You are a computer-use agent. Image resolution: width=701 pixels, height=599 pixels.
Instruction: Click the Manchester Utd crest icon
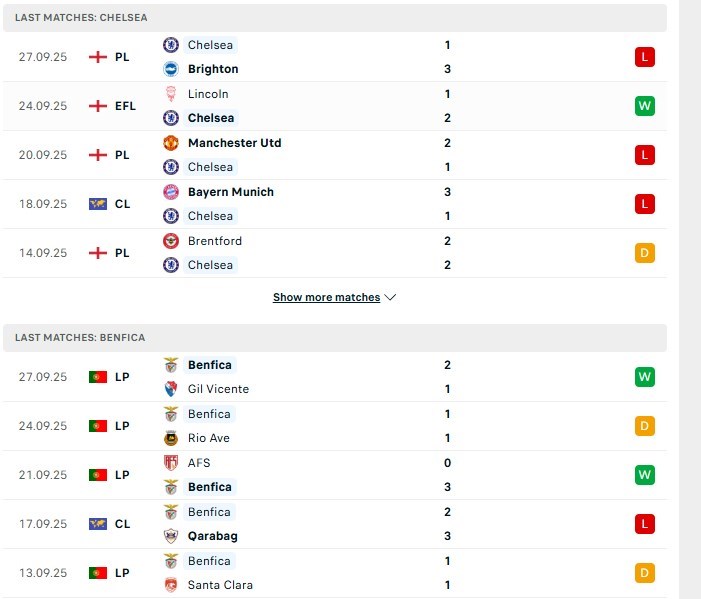tap(171, 143)
